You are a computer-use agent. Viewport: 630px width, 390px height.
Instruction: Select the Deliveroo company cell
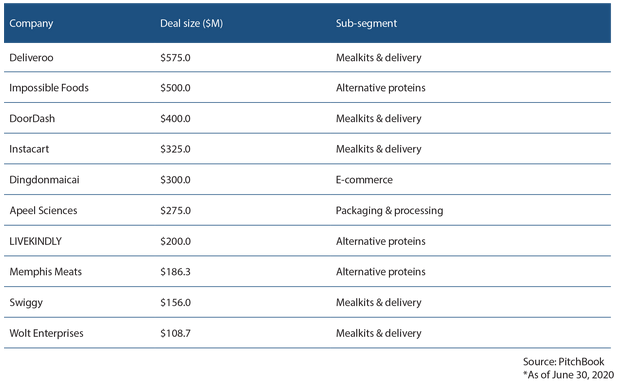click(x=31, y=57)
